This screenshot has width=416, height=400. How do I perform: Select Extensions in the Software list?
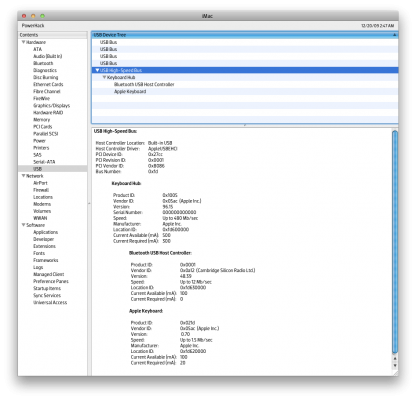(44, 246)
